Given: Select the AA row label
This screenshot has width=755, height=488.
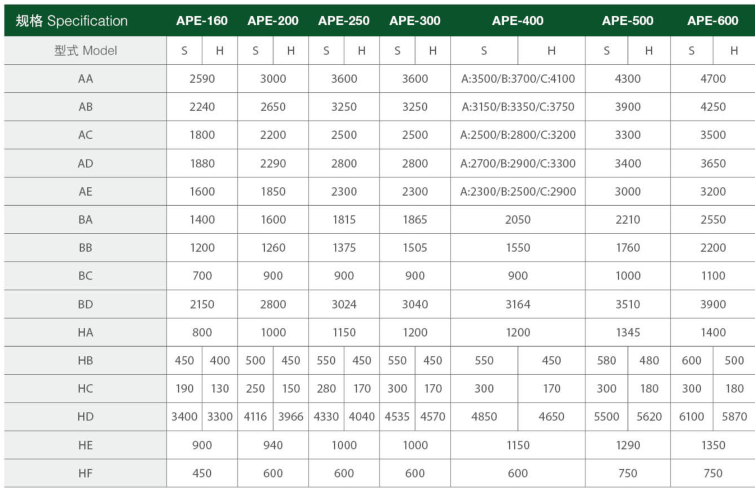Looking at the screenshot, I should 85,79.
